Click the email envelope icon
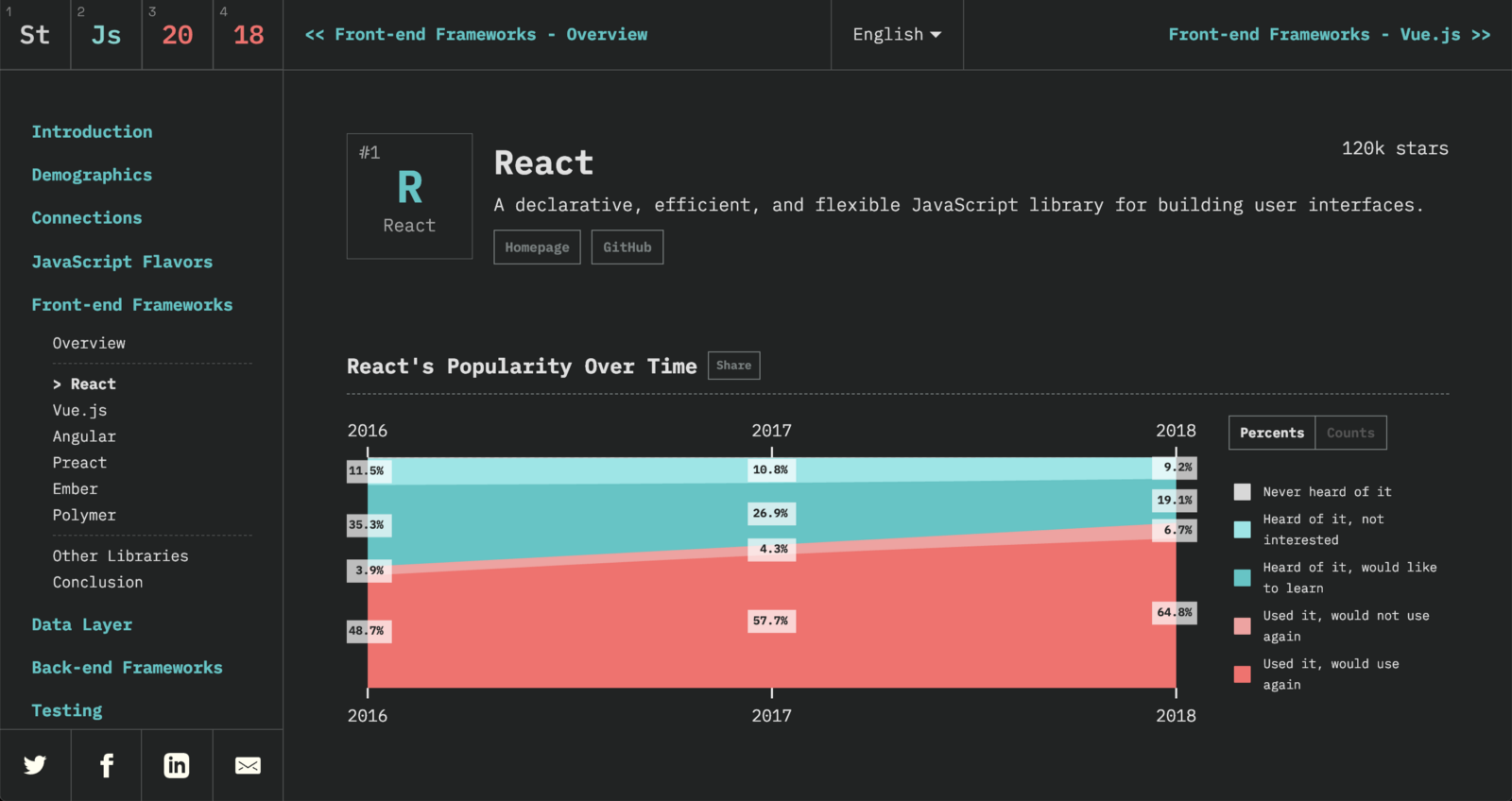Image resolution: width=1512 pixels, height=801 pixels. coord(248,765)
